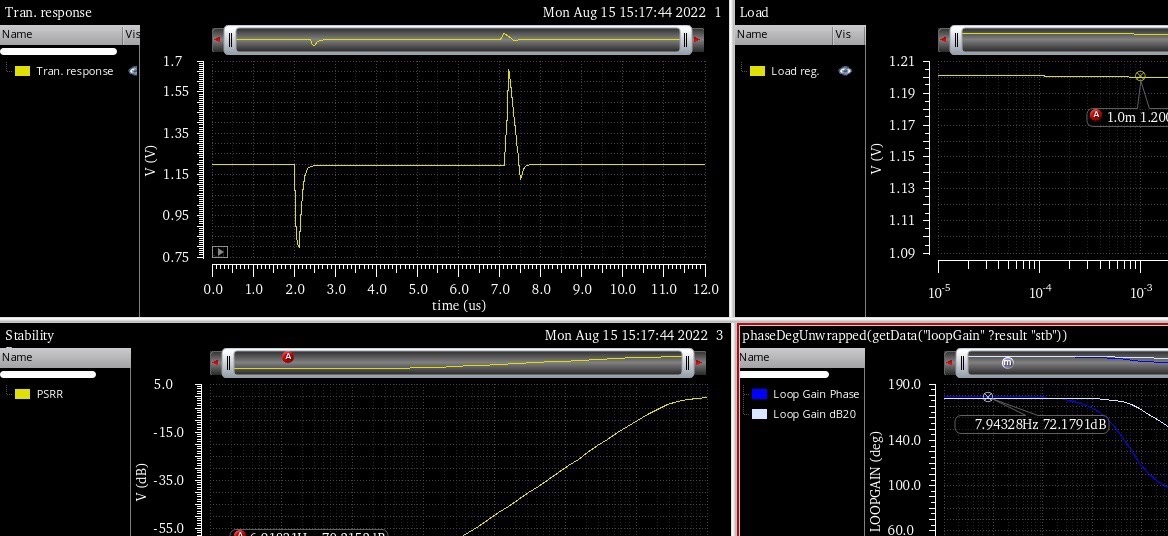Click the Load window title
Image resolution: width=1168 pixels, height=536 pixels.
(x=754, y=13)
